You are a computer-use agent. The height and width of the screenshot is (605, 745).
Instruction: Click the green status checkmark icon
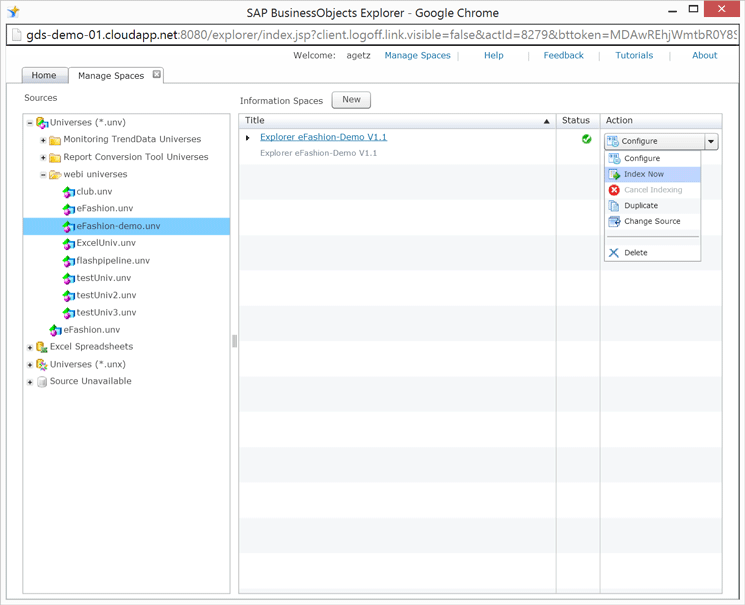587,139
